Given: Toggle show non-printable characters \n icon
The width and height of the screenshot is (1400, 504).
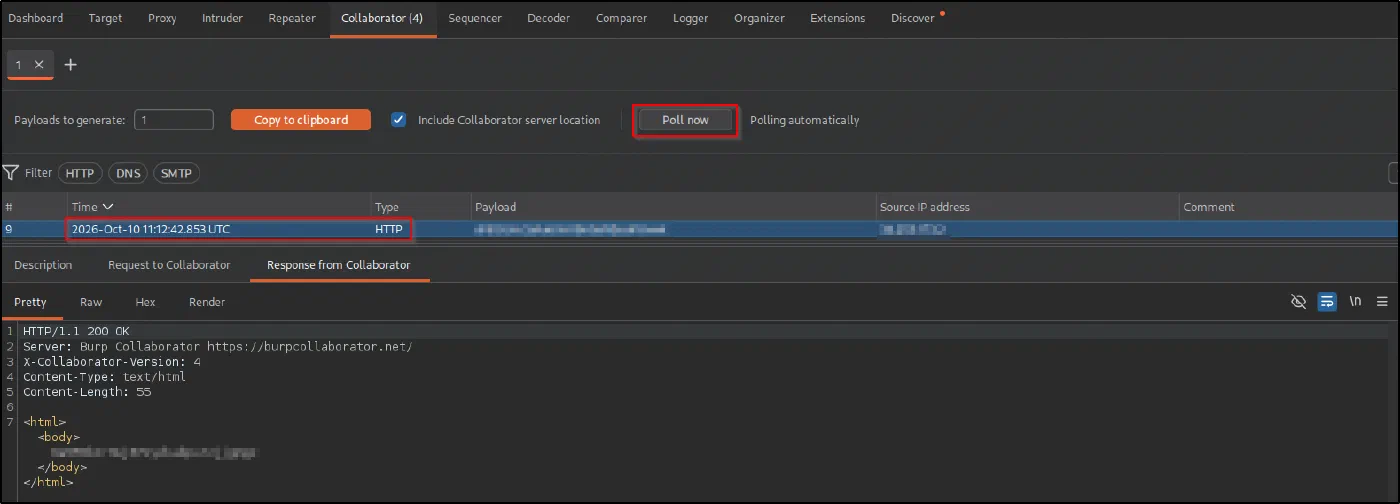Looking at the screenshot, I should (x=1355, y=301).
